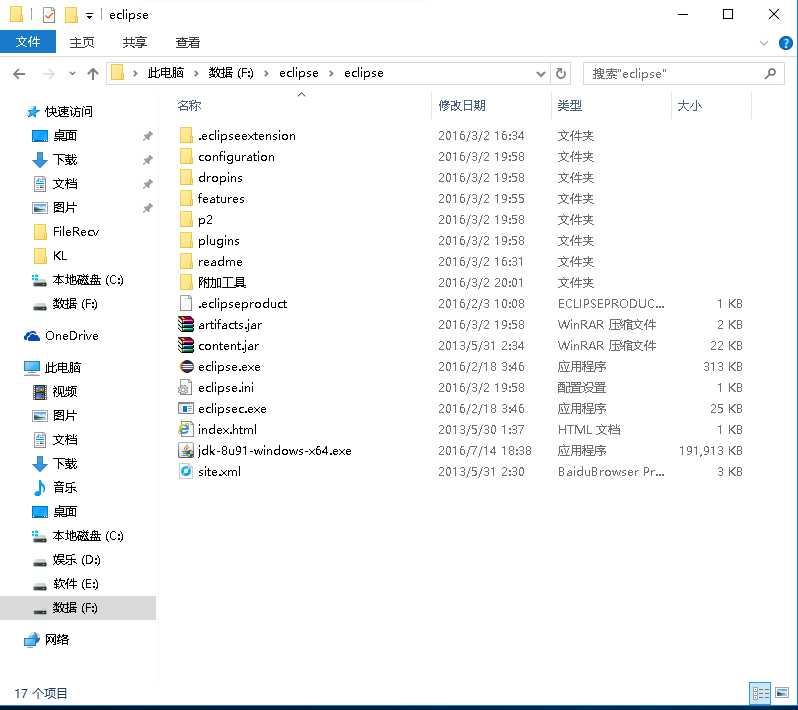The image size is (798, 710).
Task: Open the 查看 ribbon tab
Action: (x=187, y=42)
